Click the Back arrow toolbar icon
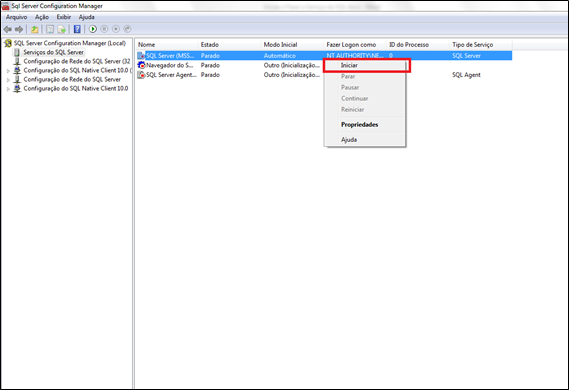Viewport: 569px width, 390px height. 7,29
